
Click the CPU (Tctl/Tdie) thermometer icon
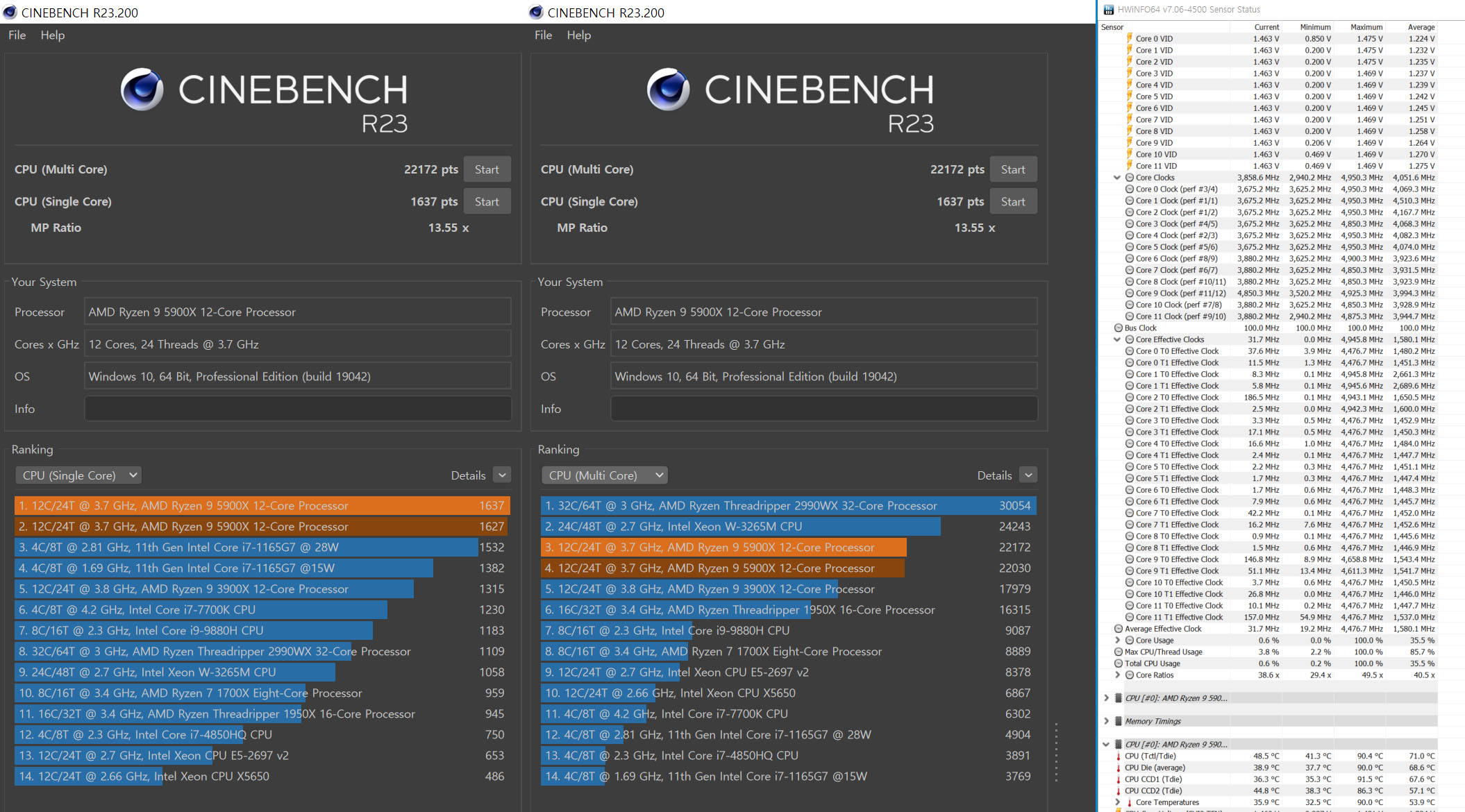pyautogui.click(x=1119, y=756)
